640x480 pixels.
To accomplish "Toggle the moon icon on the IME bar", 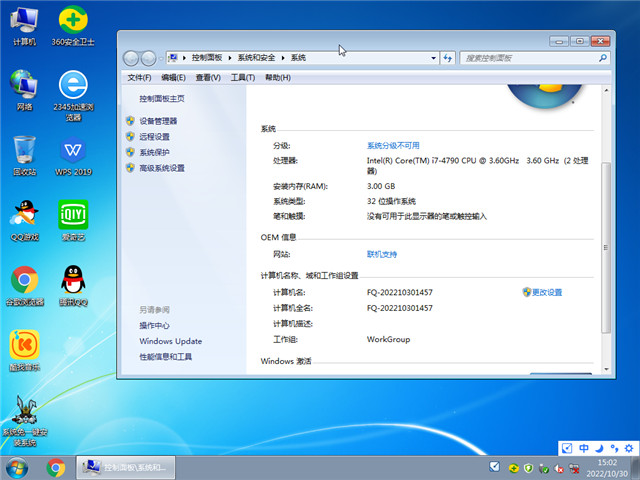I will tap(598, 448).
